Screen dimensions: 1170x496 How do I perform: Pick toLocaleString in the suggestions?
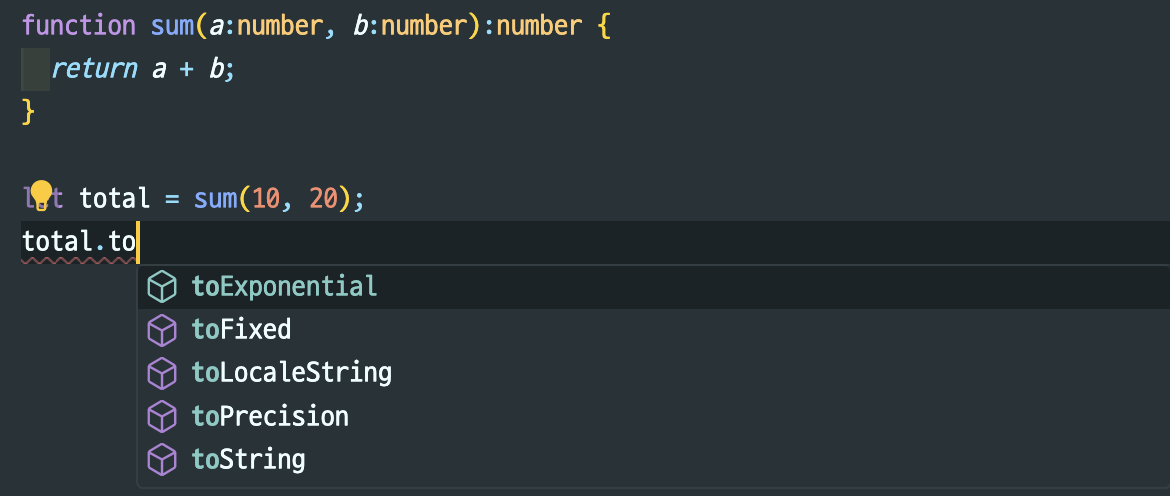653,374
